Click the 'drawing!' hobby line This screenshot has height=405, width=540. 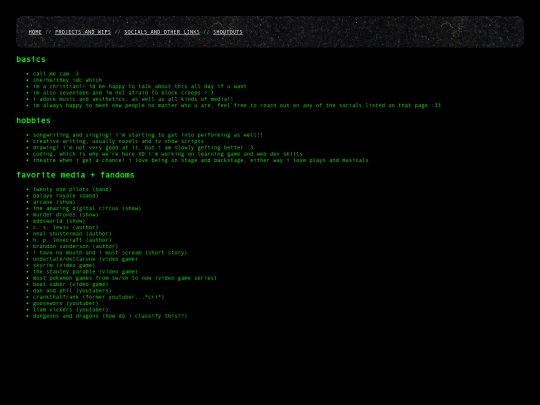tap(143, 147)
